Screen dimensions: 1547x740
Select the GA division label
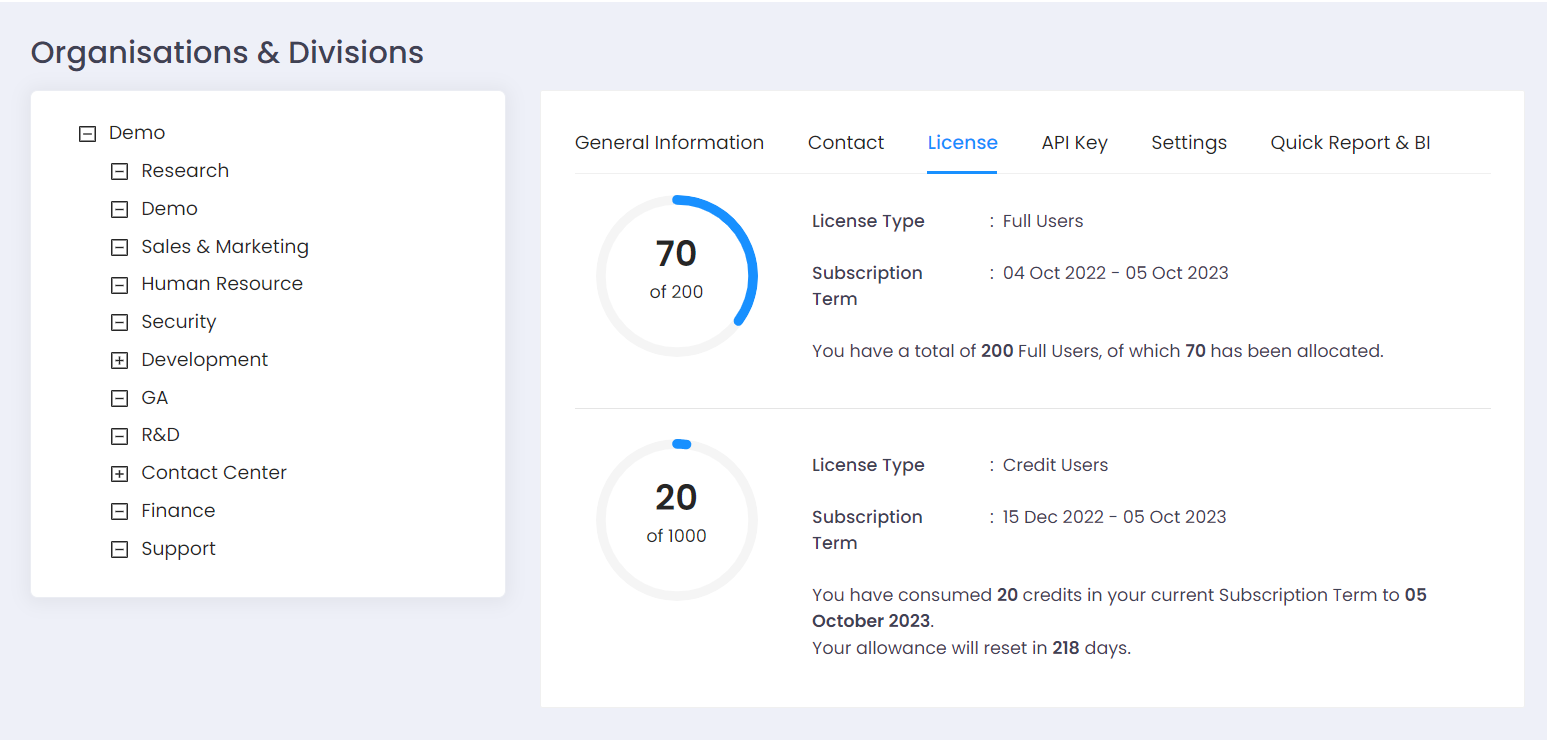(155, 398)
